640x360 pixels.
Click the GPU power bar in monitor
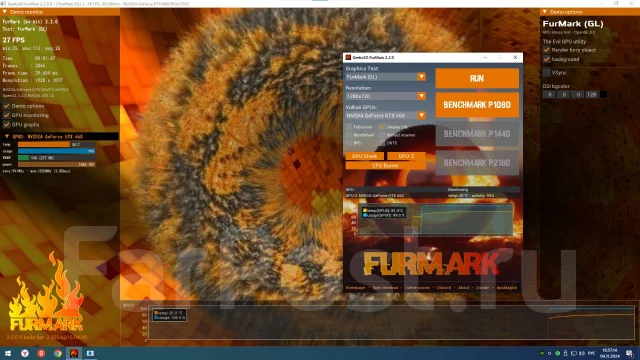pyautogui.click(x=56, y=164)
